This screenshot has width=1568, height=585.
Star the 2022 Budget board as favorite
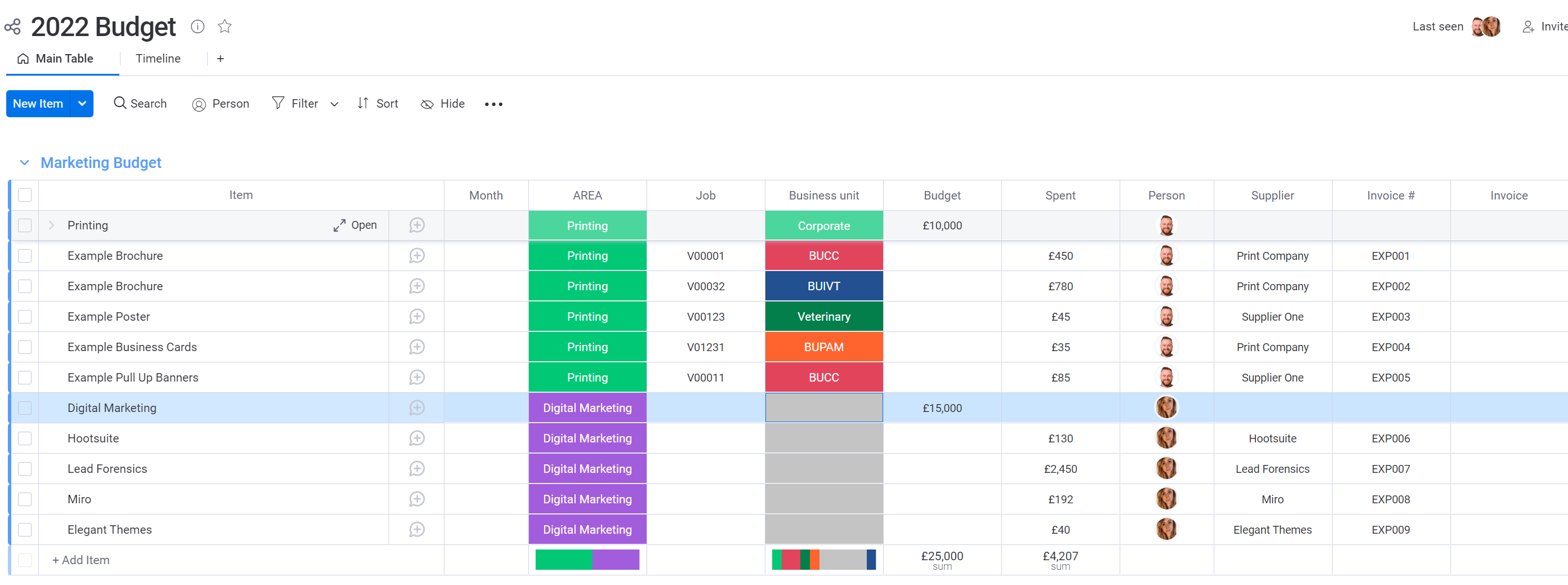[225, 26]
